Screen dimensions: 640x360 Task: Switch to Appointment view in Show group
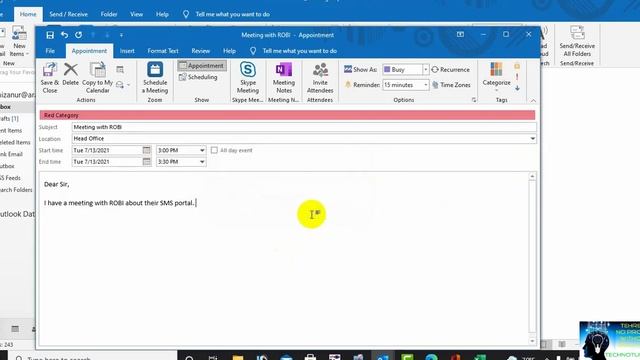click(x=201, y=66)
